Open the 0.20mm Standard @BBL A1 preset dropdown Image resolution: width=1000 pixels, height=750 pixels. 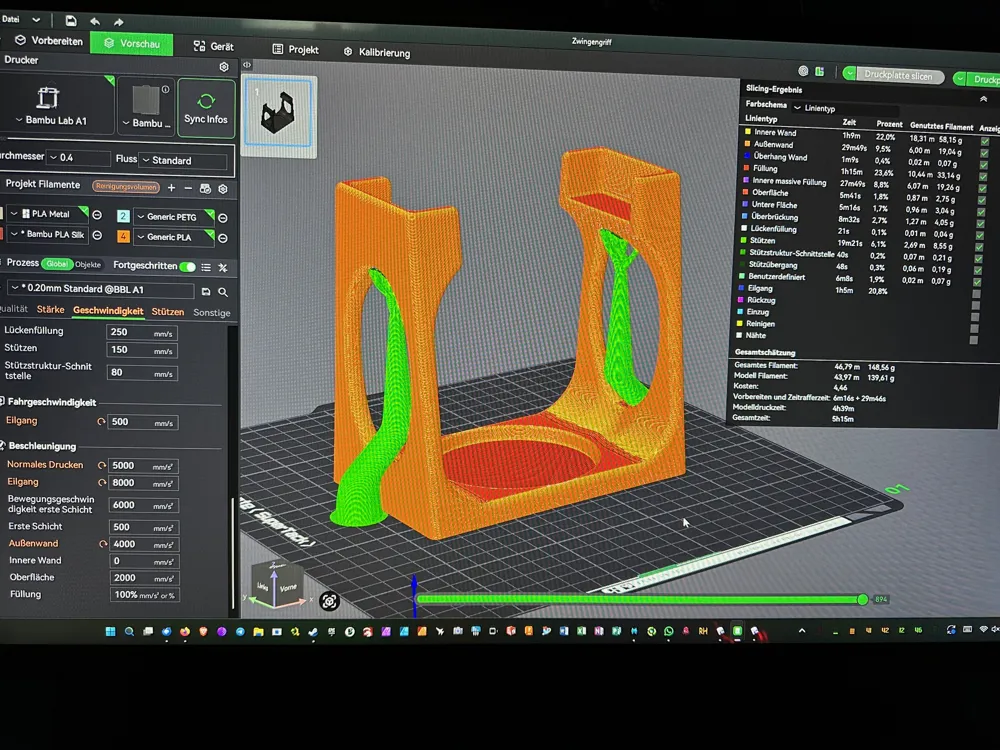tap(101, 288)
